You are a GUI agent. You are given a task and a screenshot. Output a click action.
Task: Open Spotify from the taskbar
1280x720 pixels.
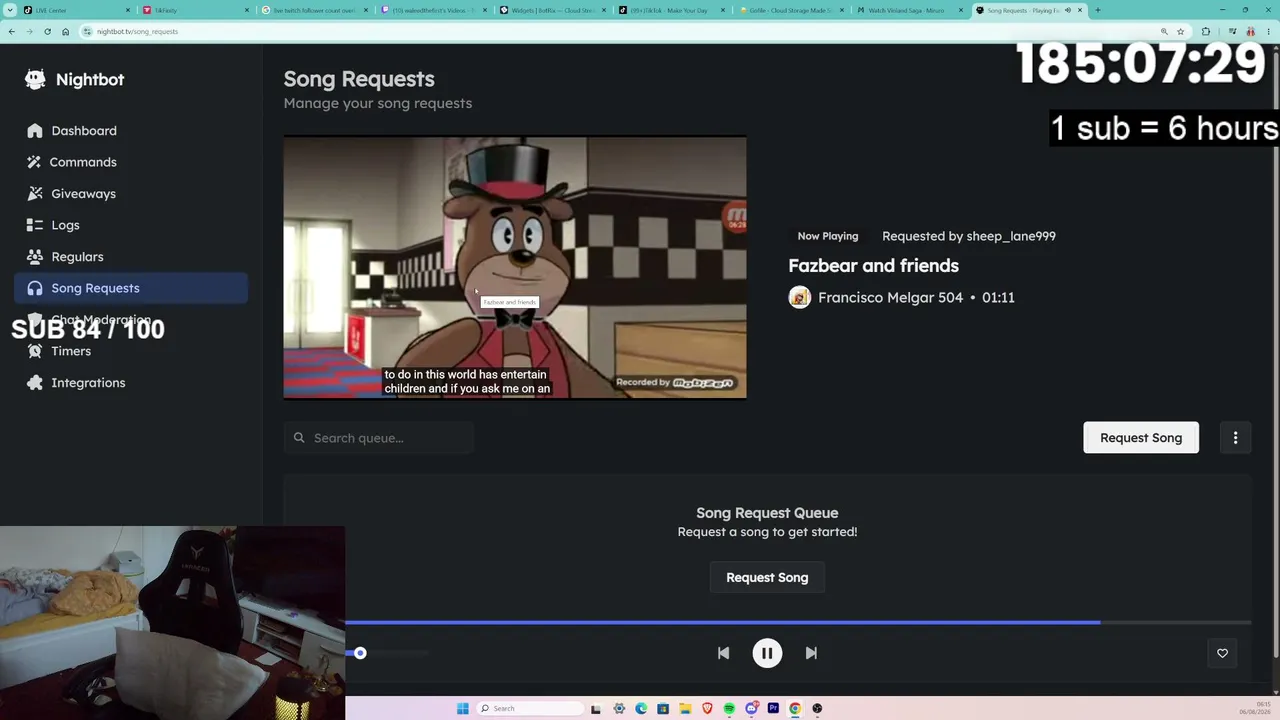coord(729,708)
